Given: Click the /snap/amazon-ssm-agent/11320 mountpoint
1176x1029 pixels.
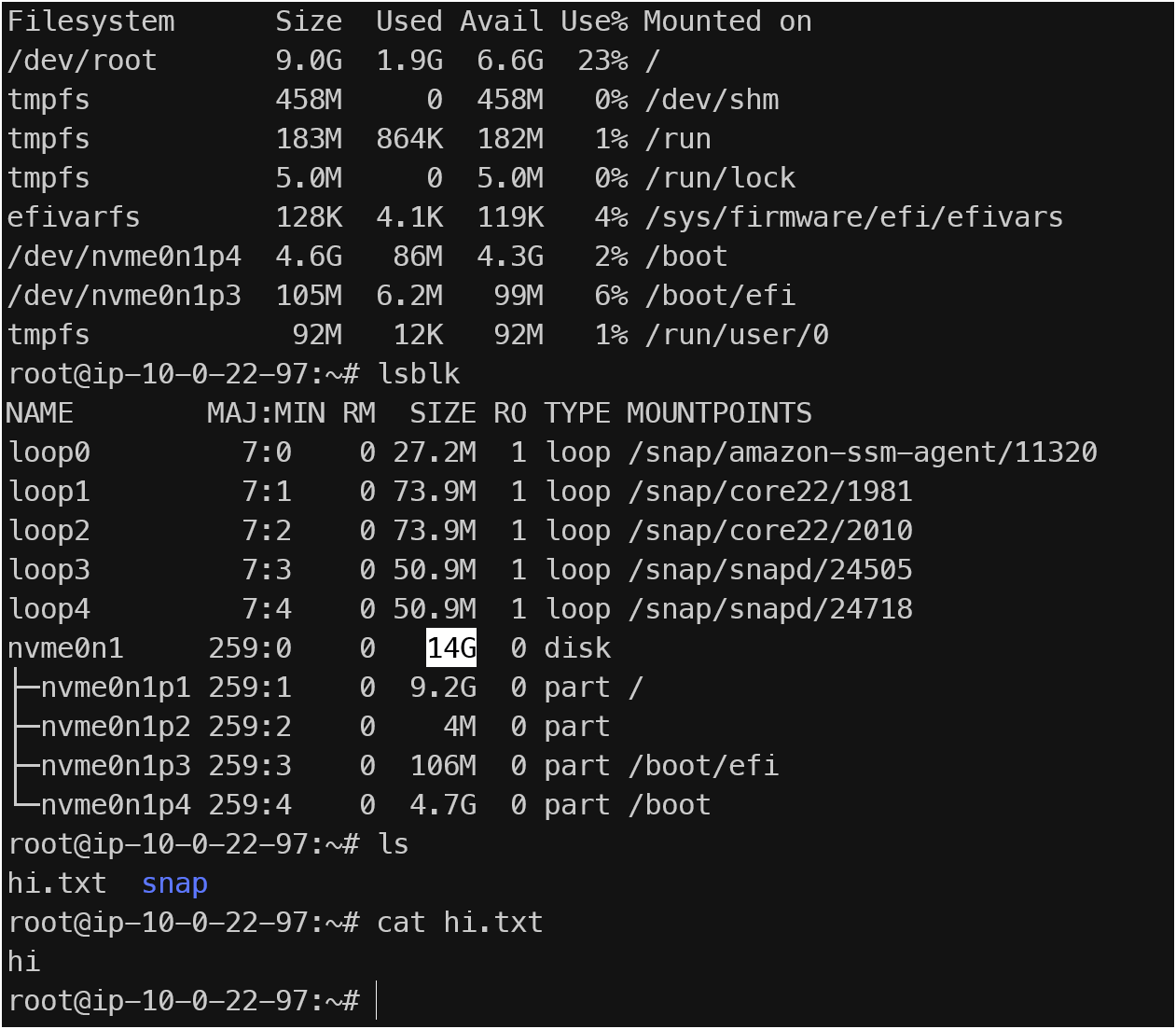Looking at the screenshot, I should (863, 452).
